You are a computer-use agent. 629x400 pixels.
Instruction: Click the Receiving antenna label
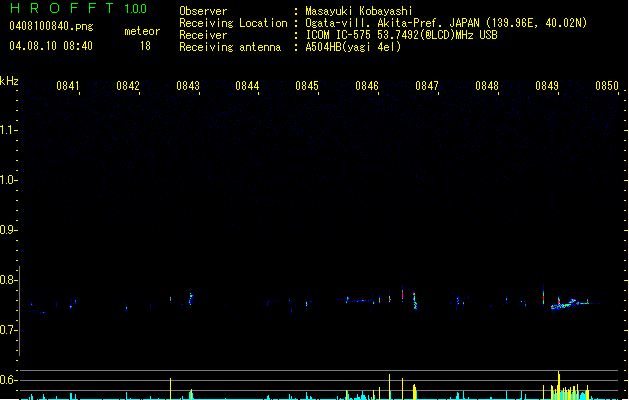click(230, 47)
